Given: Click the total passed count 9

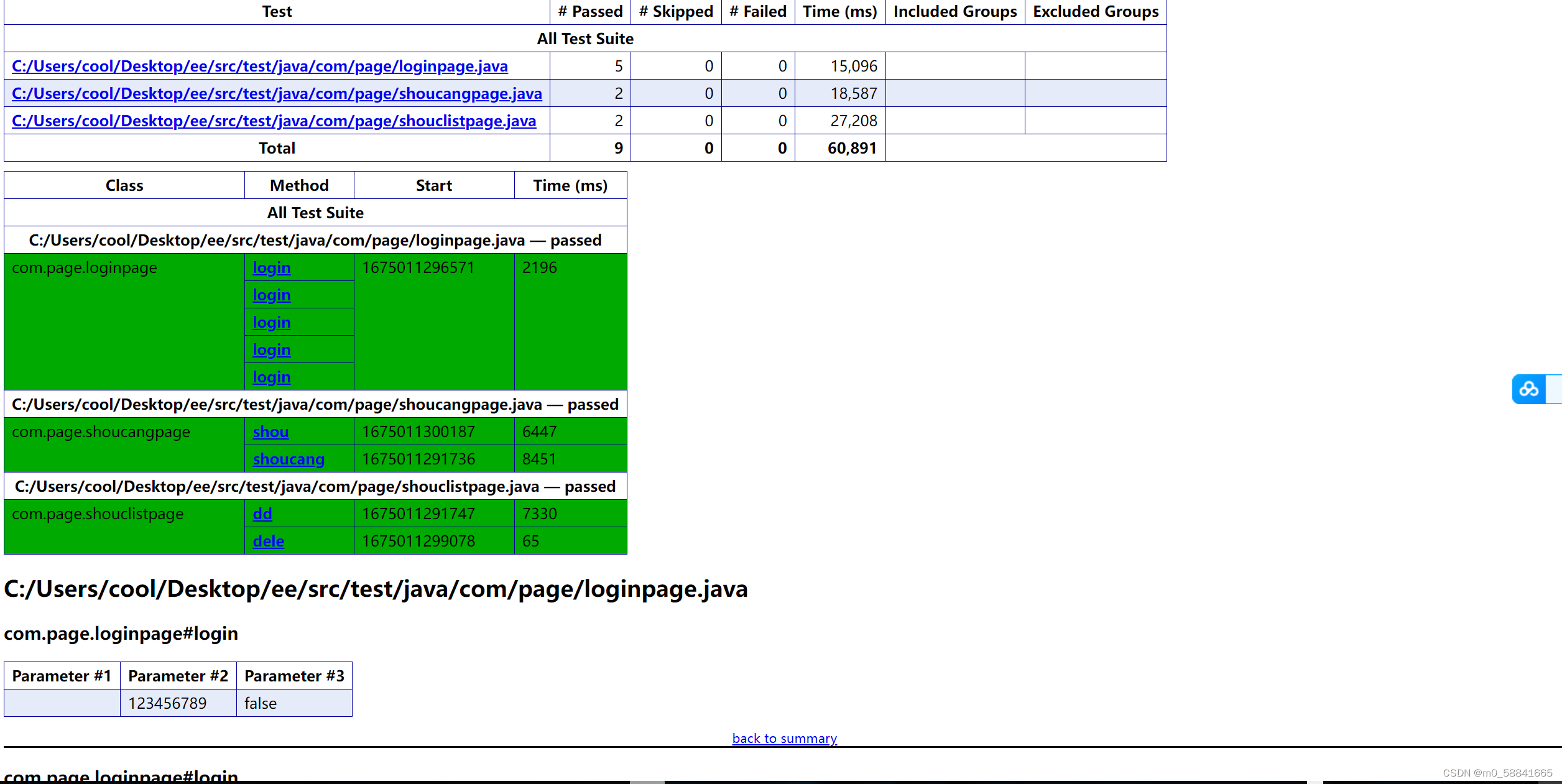Looking at the screenshot, I should click(x=618, y=148).
